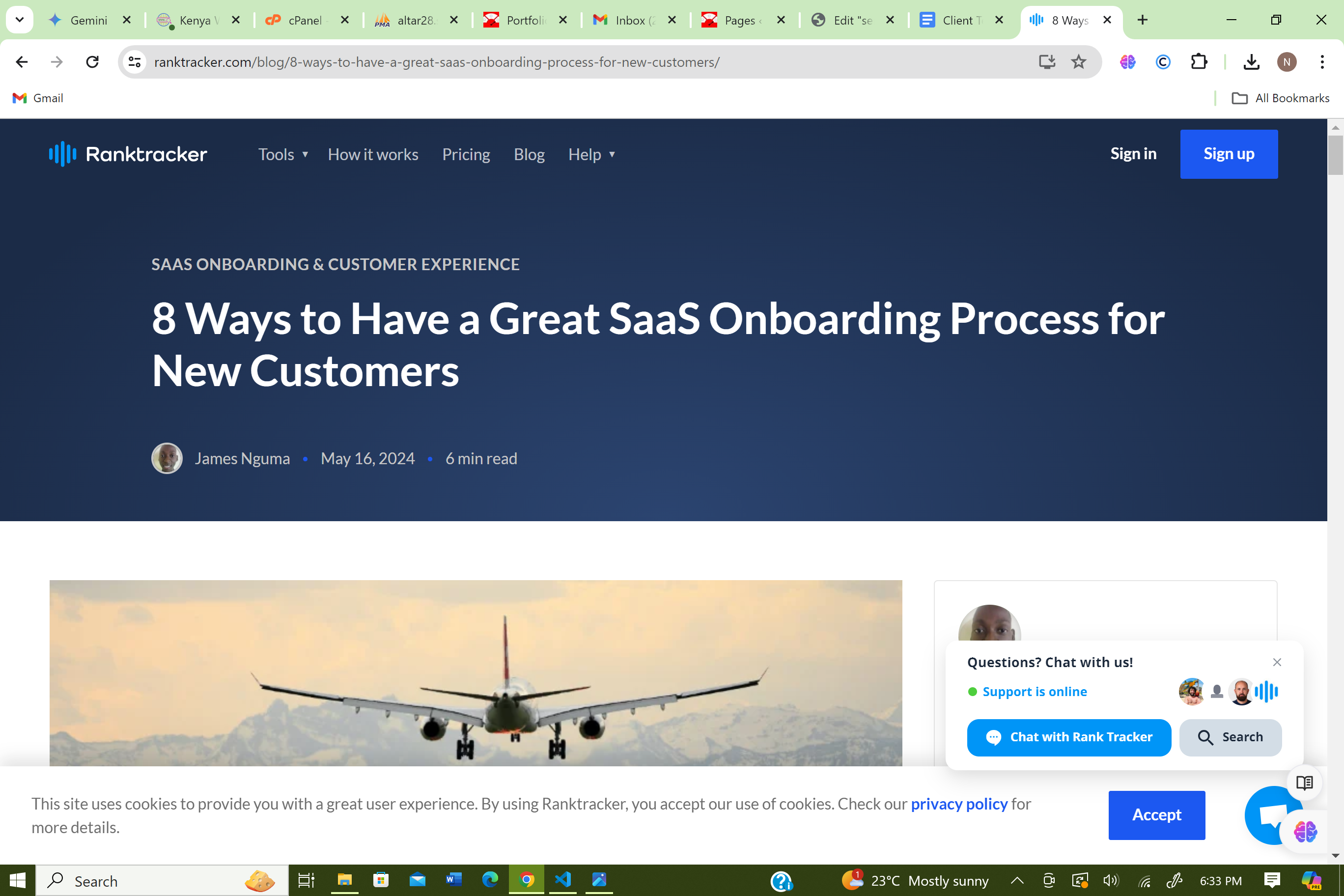Open the Extensions puzzle icon
Image resolution: width=1344 pixels, height=896 pixels.
pyautogui.click(x=1199, y=62)
